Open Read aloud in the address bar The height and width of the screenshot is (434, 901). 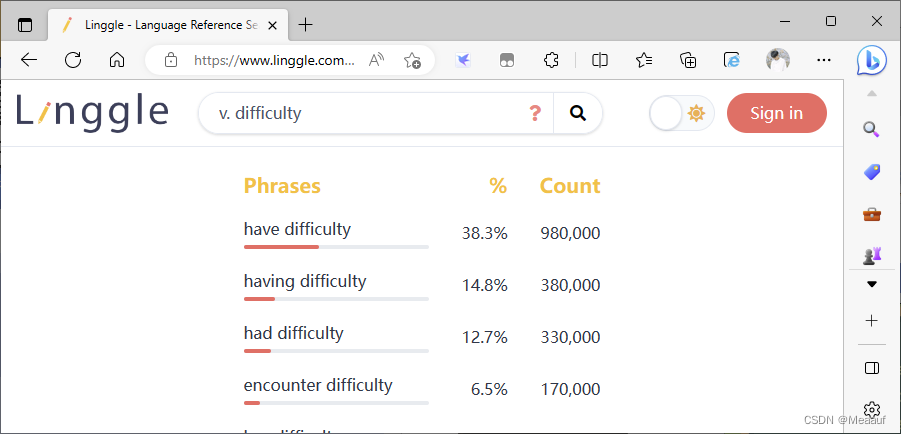pyautogui.click(x=376, y=60)
